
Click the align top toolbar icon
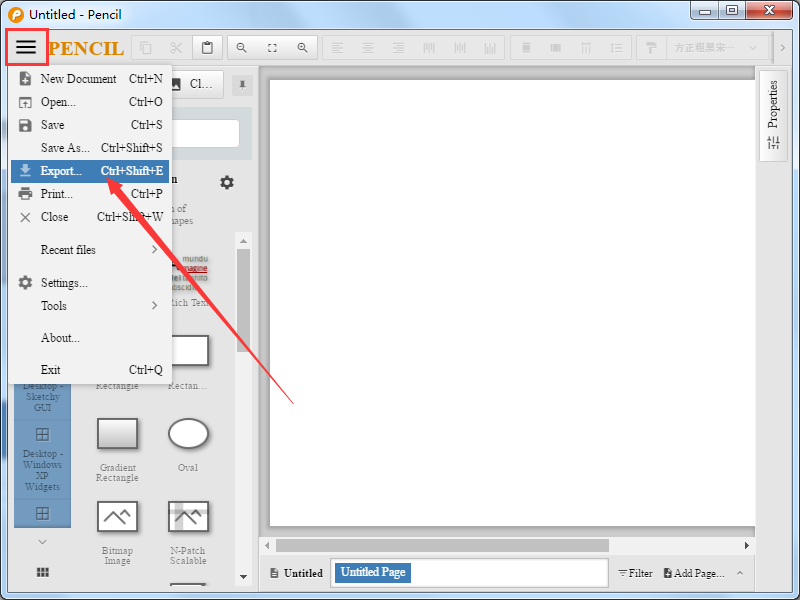[x=429, y=48]
